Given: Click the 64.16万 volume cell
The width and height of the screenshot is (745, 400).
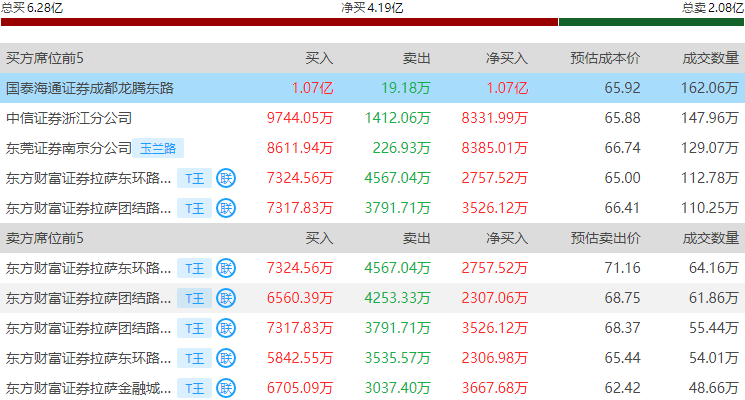Looking at the screenshot, I should (714, 268).
